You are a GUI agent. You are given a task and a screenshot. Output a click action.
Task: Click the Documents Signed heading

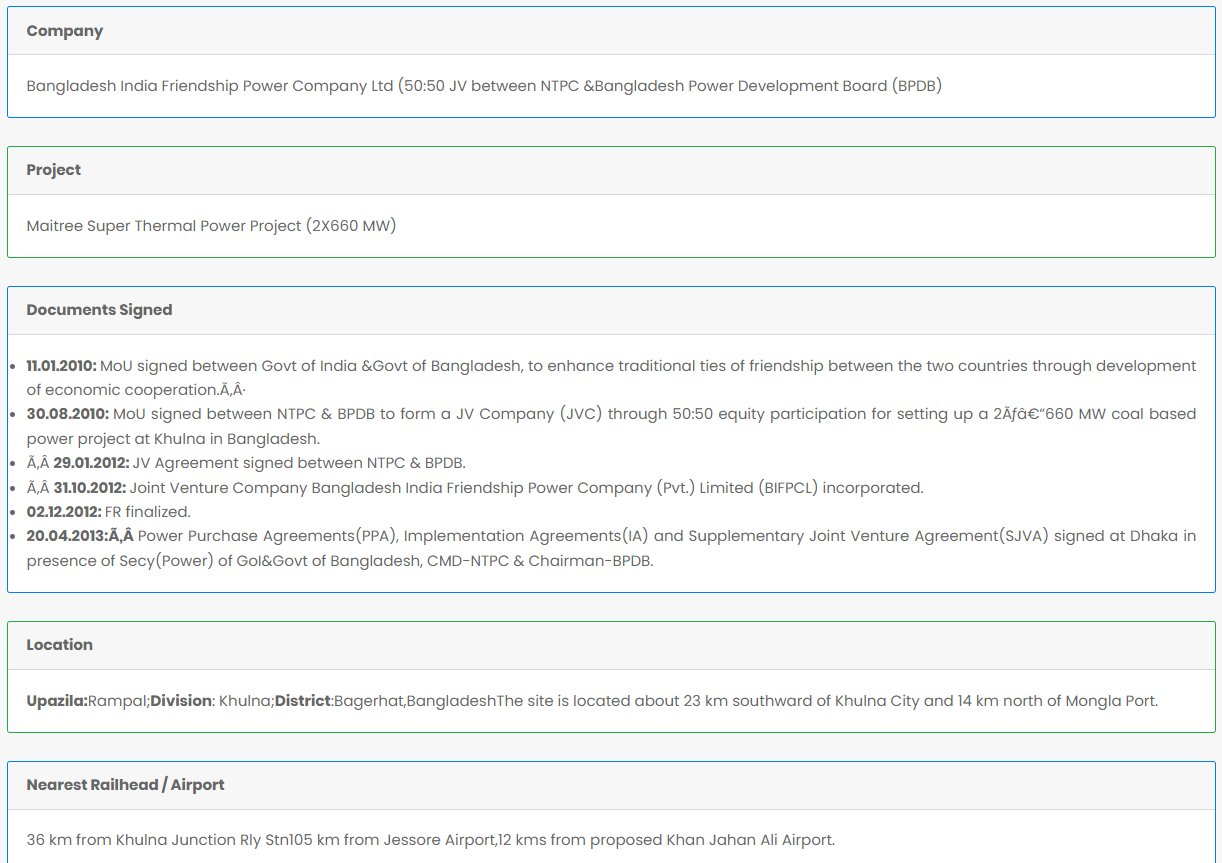pyautogui.click(x=99, y=310)
